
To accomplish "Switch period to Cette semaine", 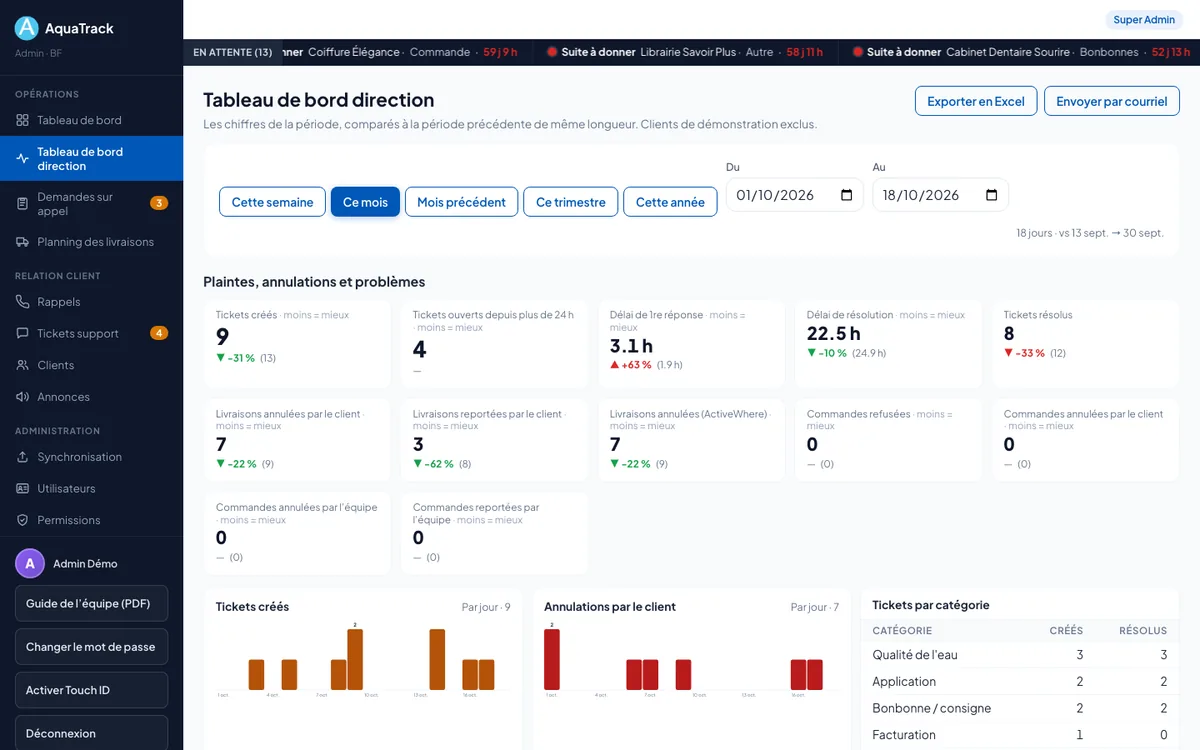I will [272, 202].
